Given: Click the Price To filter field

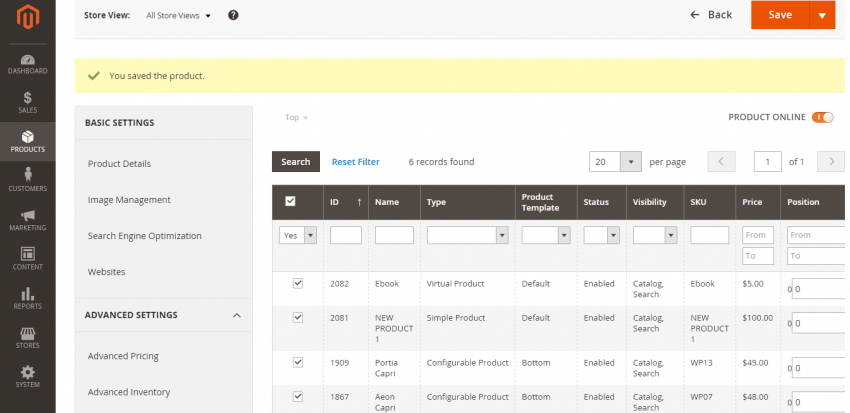Looking at the screenshot, I should (758, 256).
